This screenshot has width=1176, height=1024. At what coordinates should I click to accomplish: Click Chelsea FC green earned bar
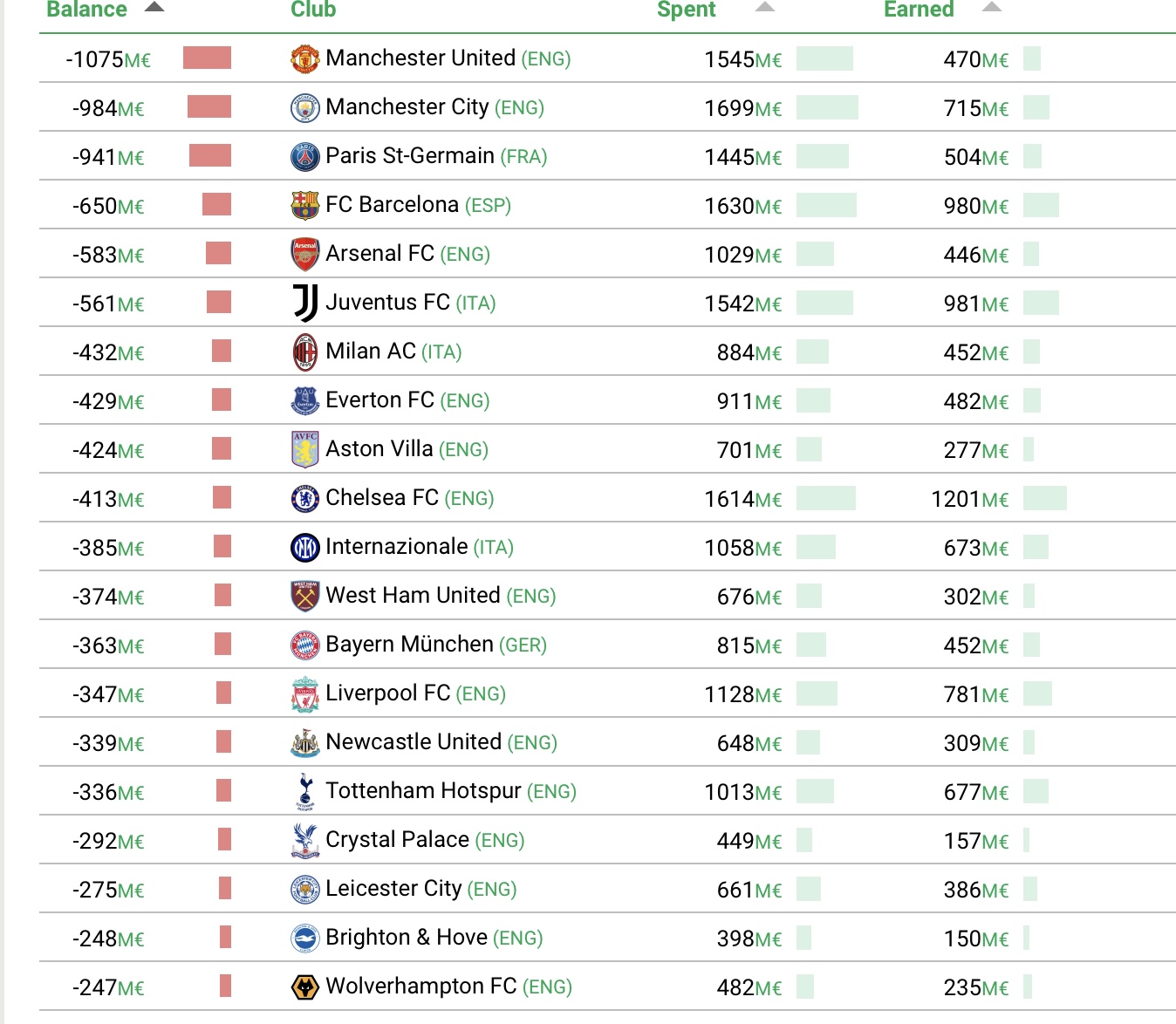1045,498
